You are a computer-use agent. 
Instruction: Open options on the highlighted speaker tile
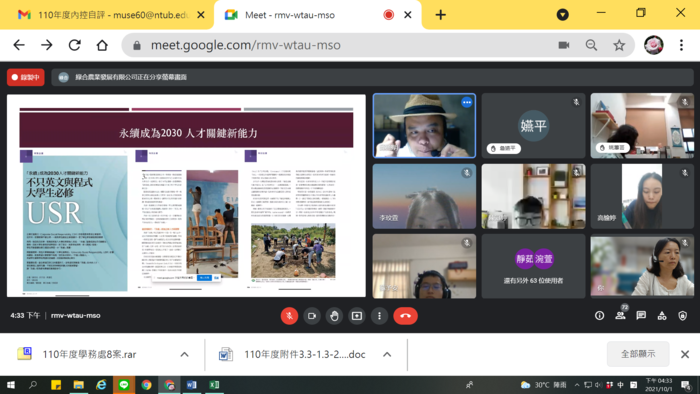click(467, 102)
